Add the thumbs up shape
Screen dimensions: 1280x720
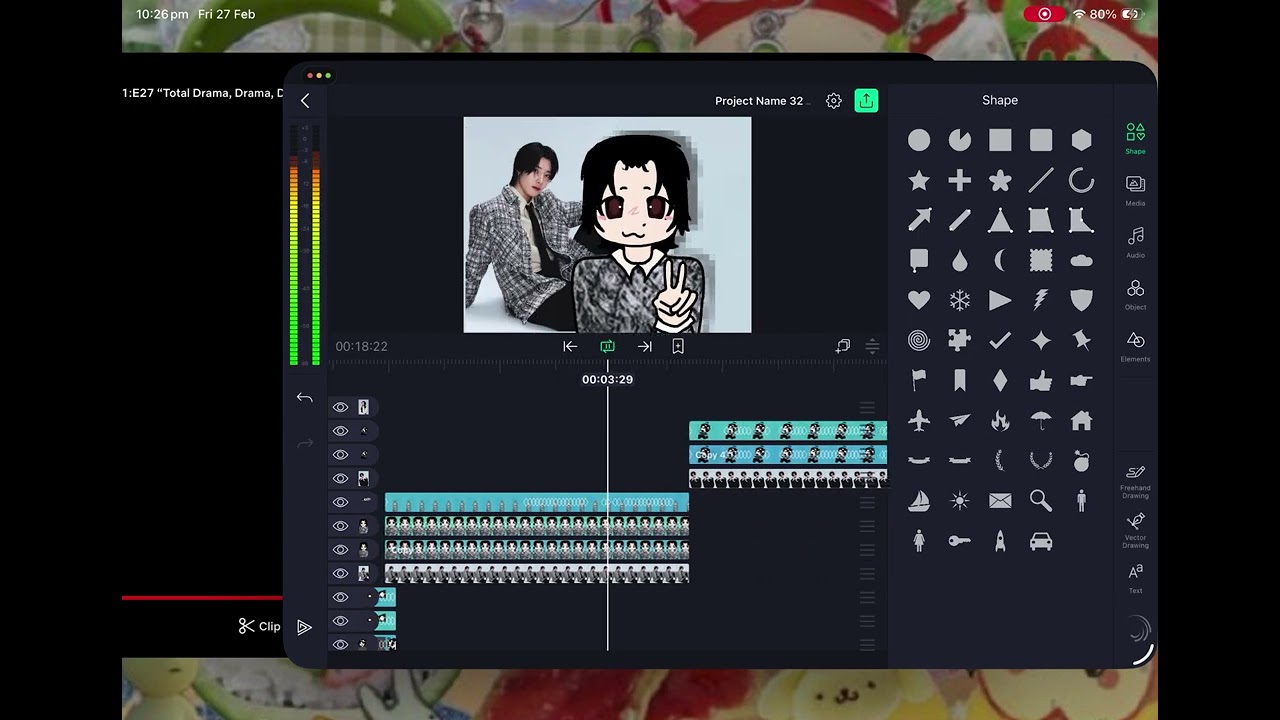pos(1041,380)
